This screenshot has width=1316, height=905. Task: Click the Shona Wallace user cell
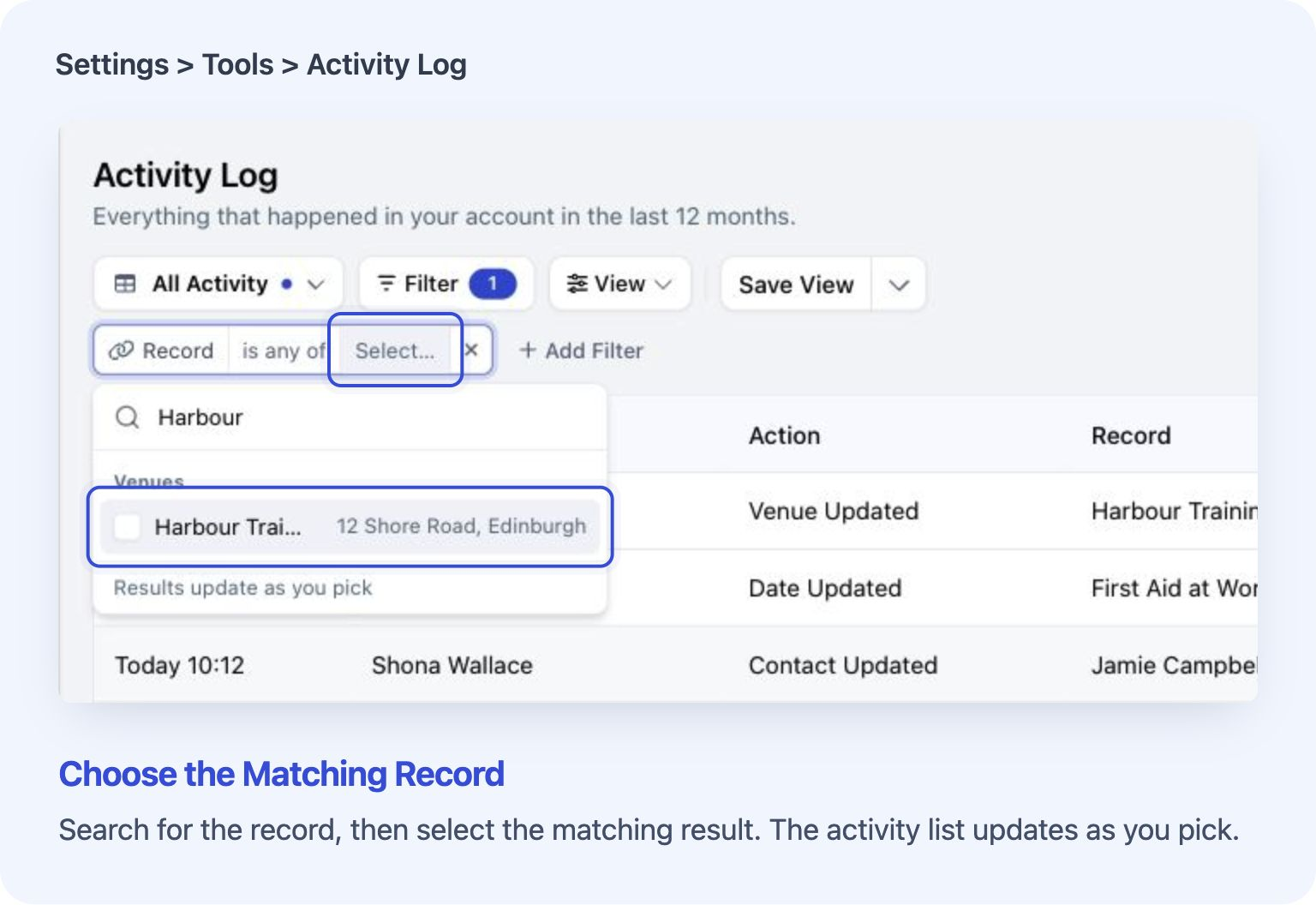pos(452,665)
